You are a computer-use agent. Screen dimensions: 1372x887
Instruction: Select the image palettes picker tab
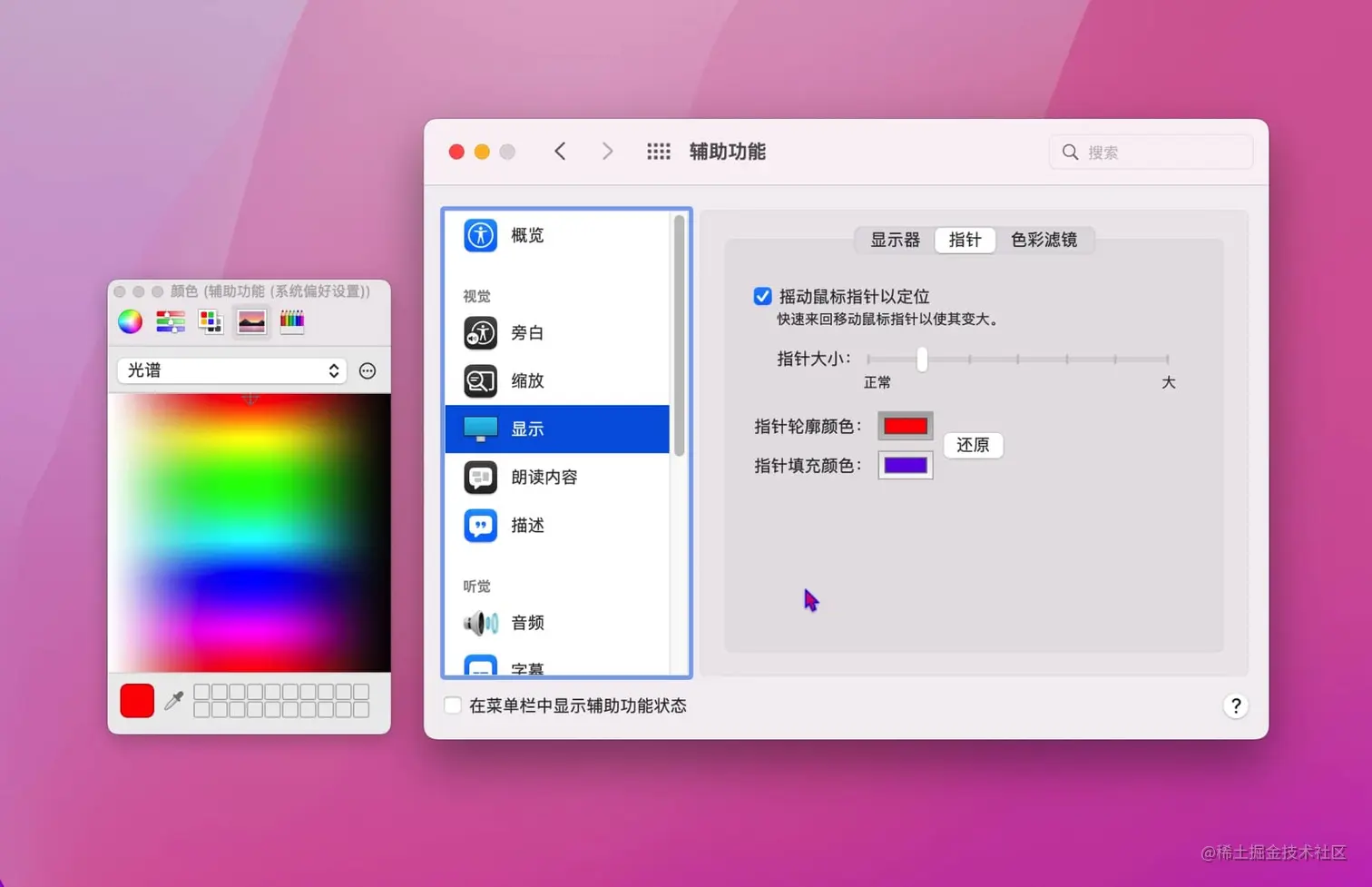point(251,320)
